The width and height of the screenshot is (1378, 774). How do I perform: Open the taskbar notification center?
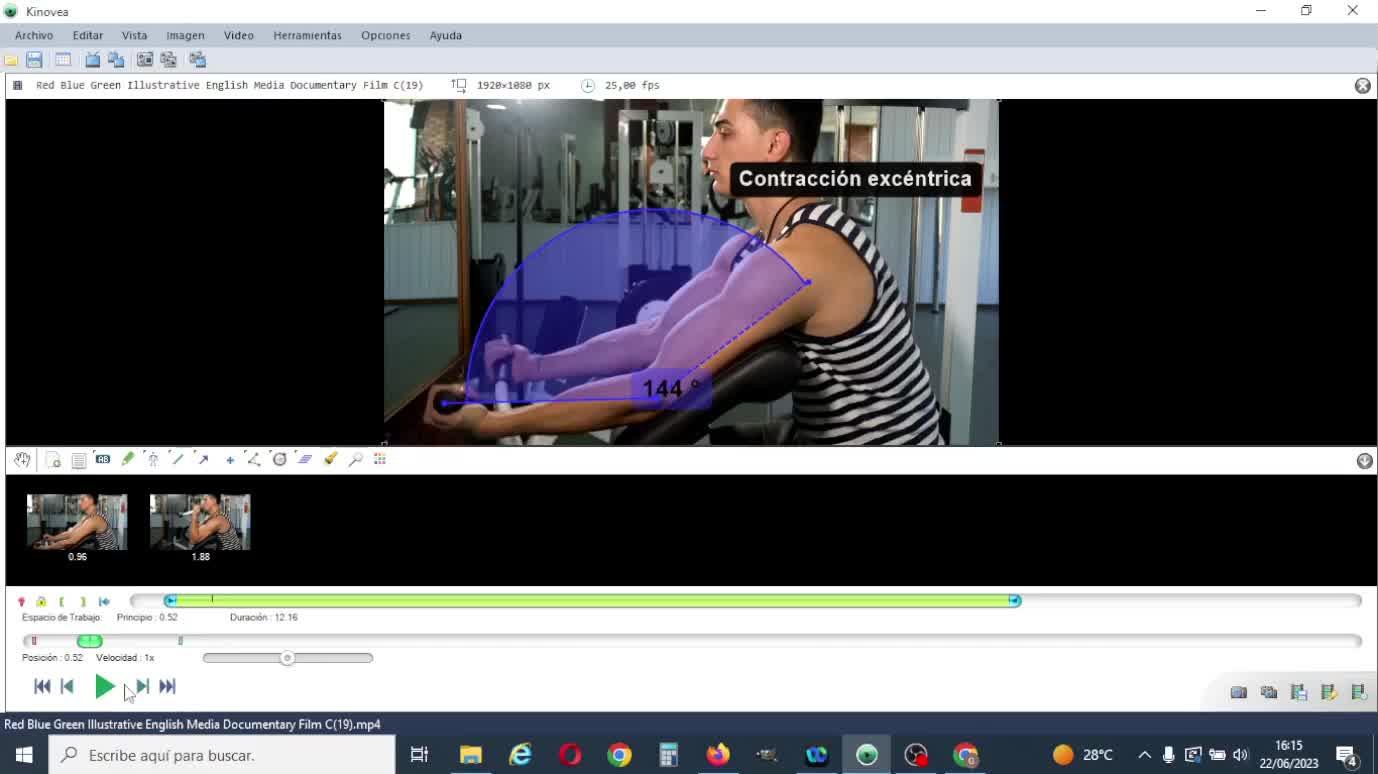(x=1346, y=755)
